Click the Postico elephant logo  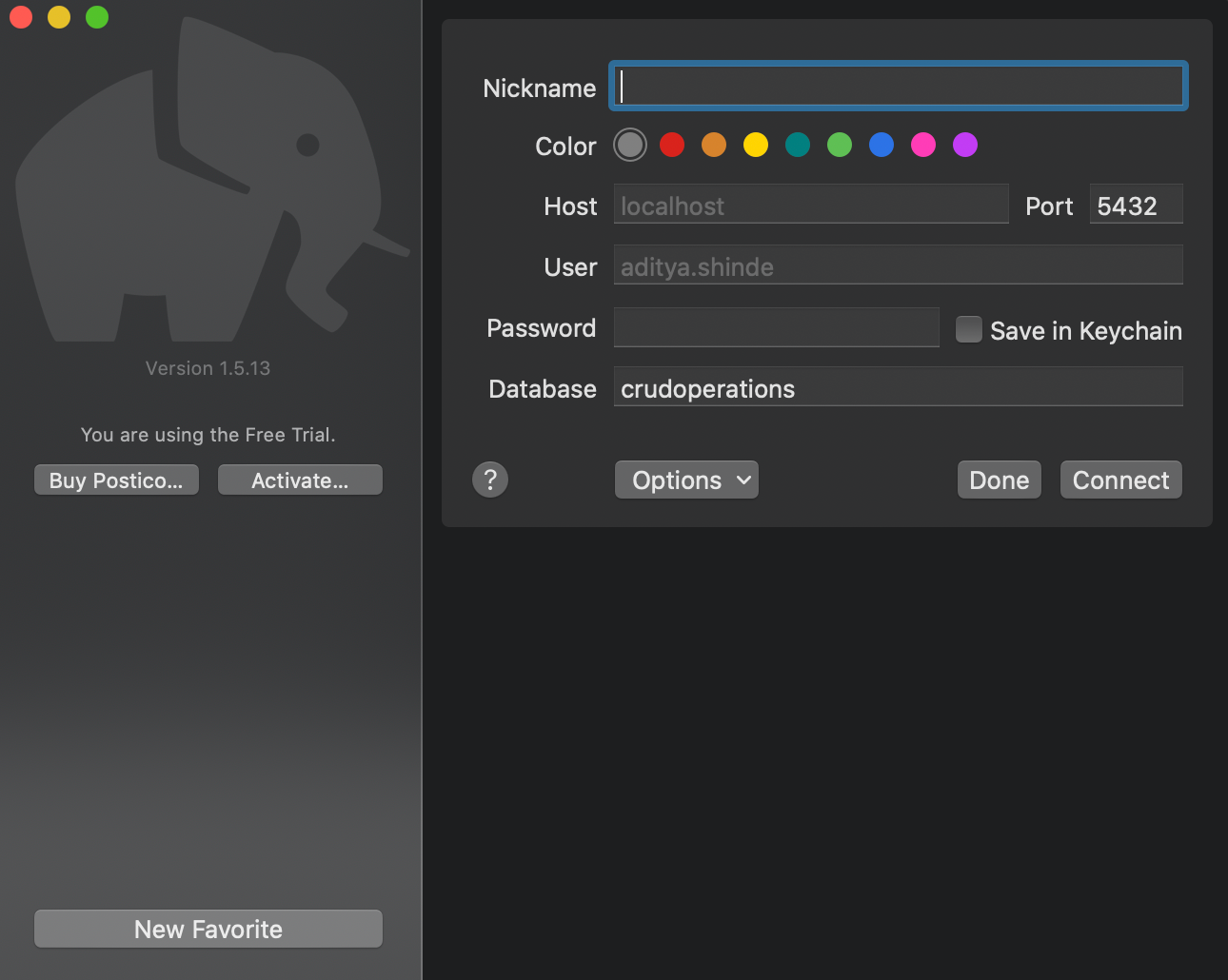tap(211, 181)
